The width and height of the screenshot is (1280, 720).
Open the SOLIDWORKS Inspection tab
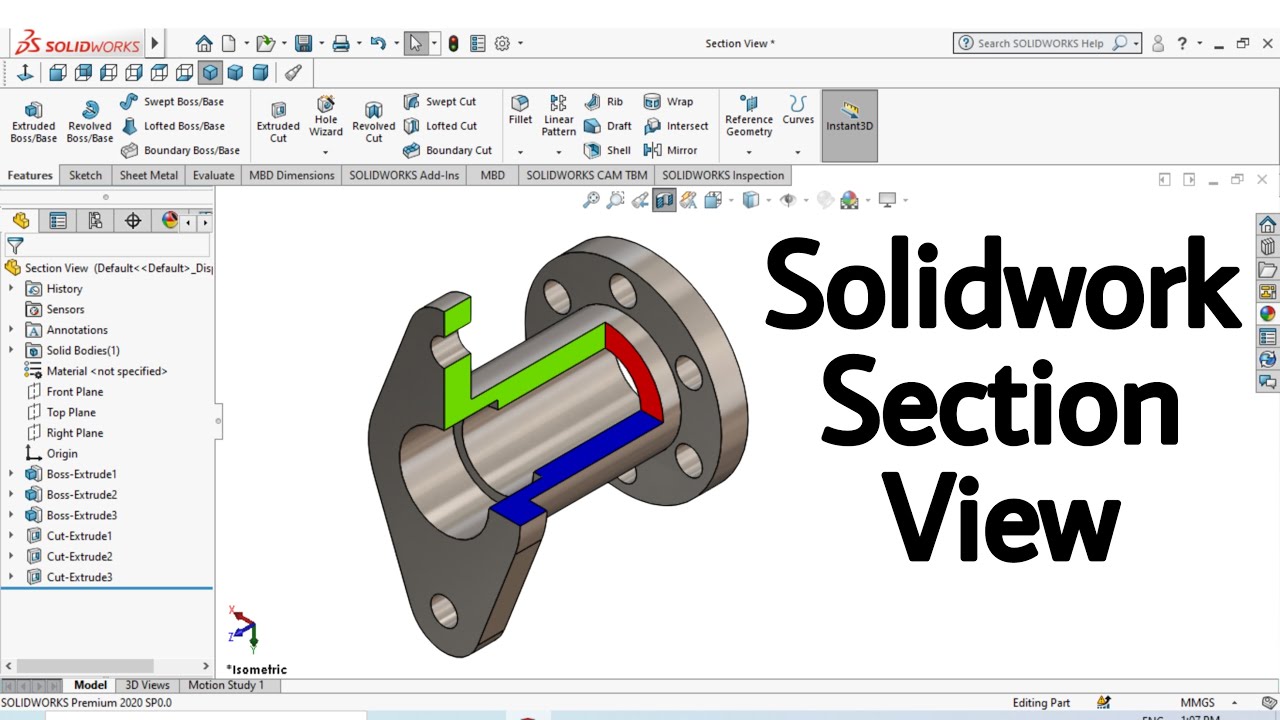723,175
